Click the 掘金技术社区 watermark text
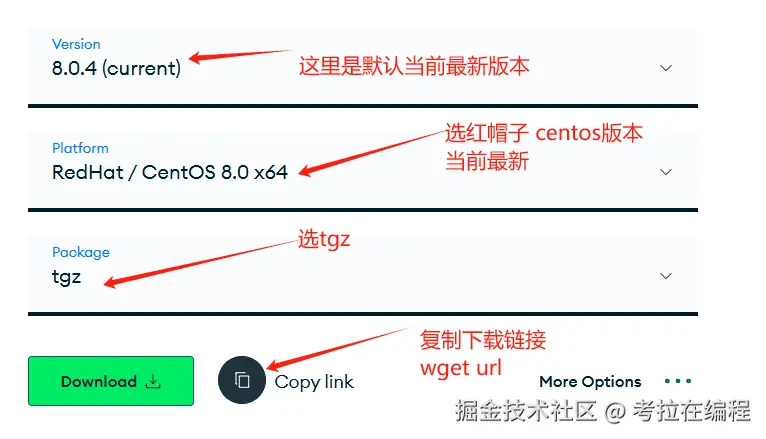766x439 pixels. pos(526,411)
